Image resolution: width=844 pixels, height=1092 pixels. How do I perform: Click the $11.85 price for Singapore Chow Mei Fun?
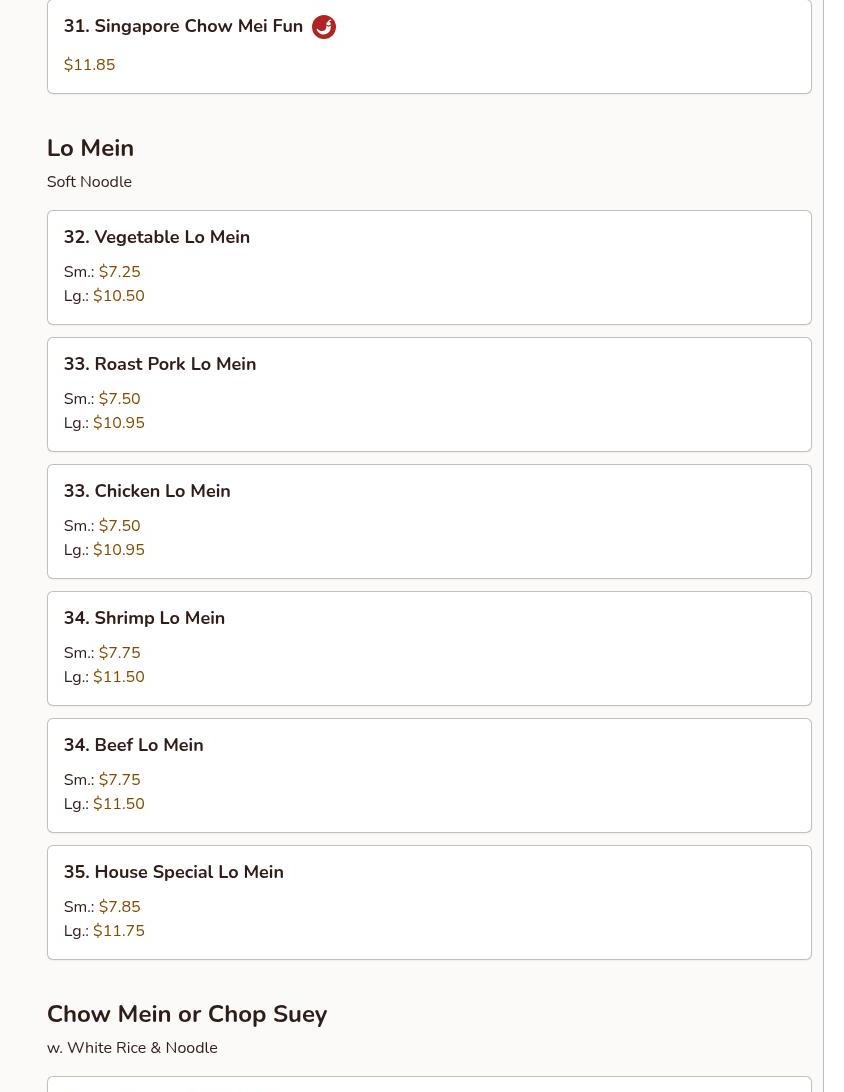tap(89, 65)
